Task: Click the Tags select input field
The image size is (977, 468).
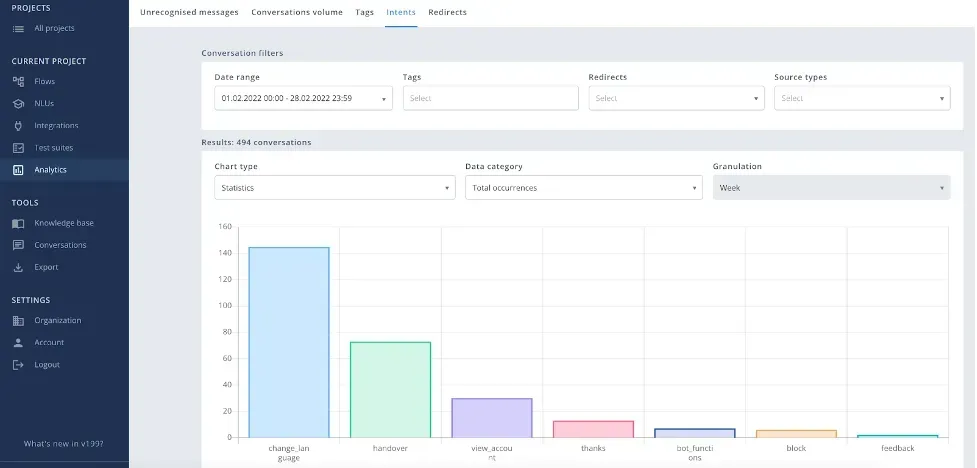Action: (491, 98)
